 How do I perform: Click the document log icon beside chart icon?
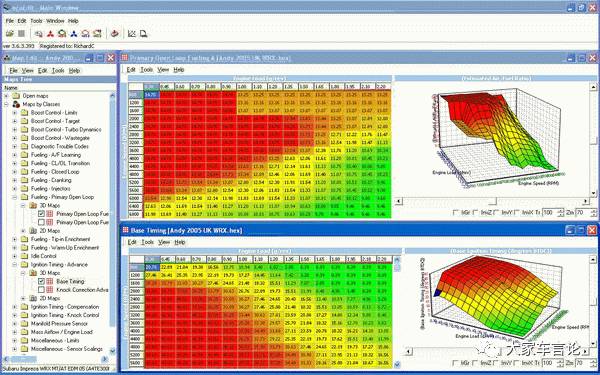(x=143, y=34)
